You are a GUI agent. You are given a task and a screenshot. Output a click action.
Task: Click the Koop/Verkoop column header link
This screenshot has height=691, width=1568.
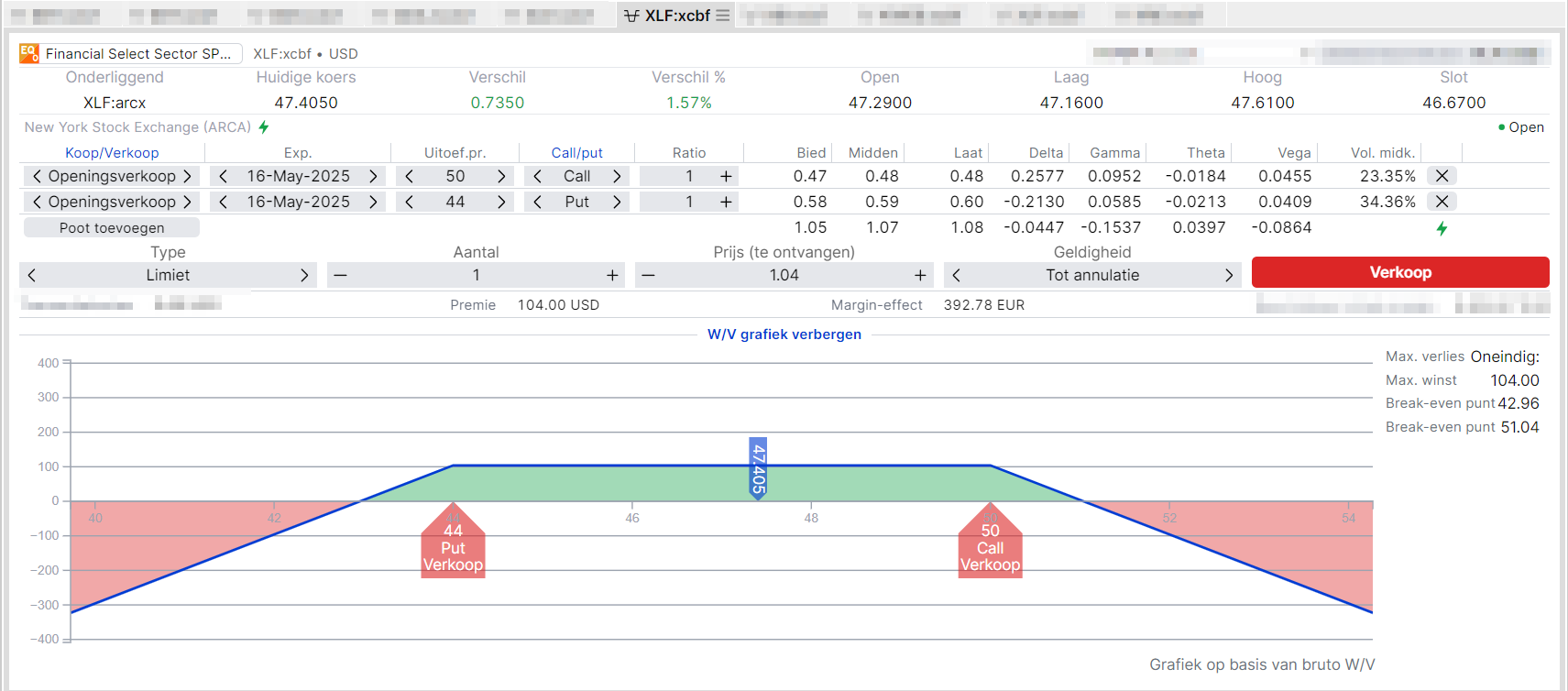(x=112, y=153)
